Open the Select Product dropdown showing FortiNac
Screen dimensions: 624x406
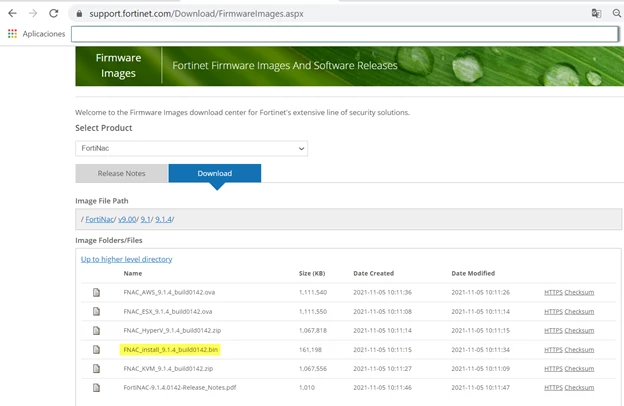pos(191,148)
